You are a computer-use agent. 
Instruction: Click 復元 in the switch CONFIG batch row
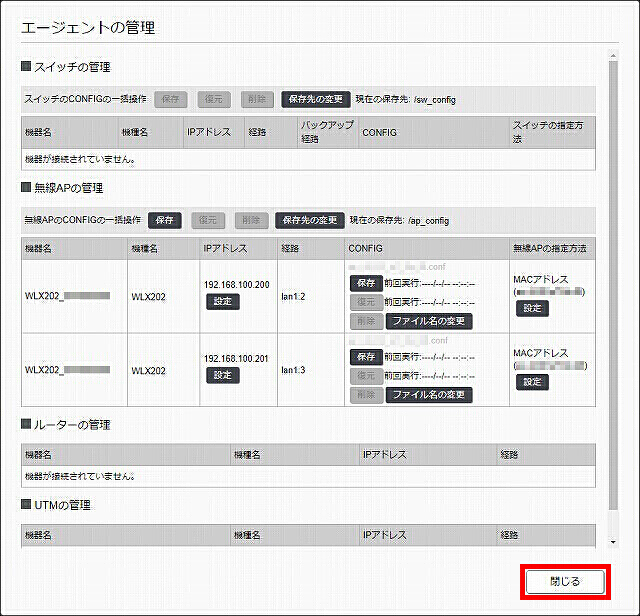(x=214, y=99)
